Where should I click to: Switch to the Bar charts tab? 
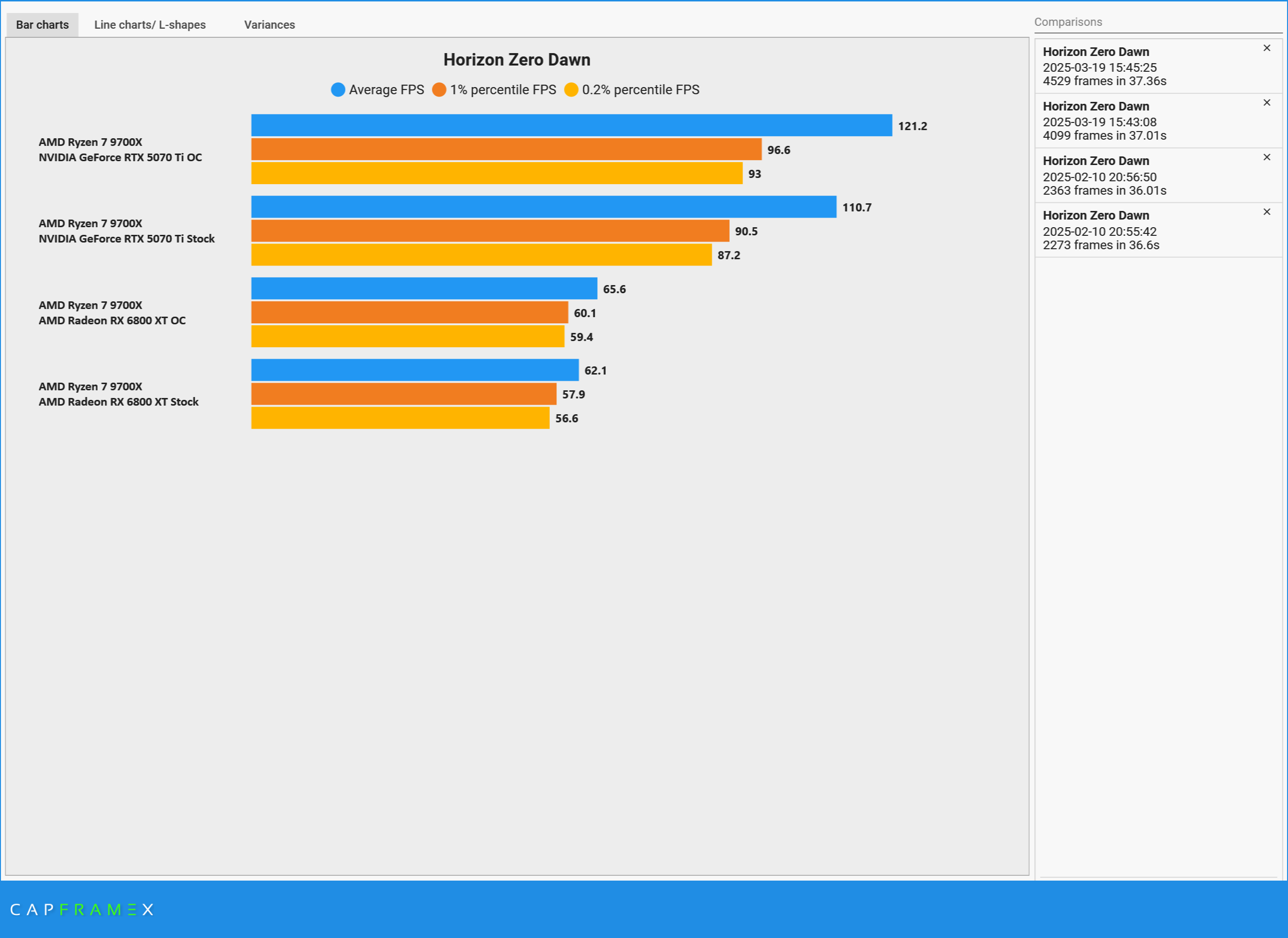tap(42, 25)
